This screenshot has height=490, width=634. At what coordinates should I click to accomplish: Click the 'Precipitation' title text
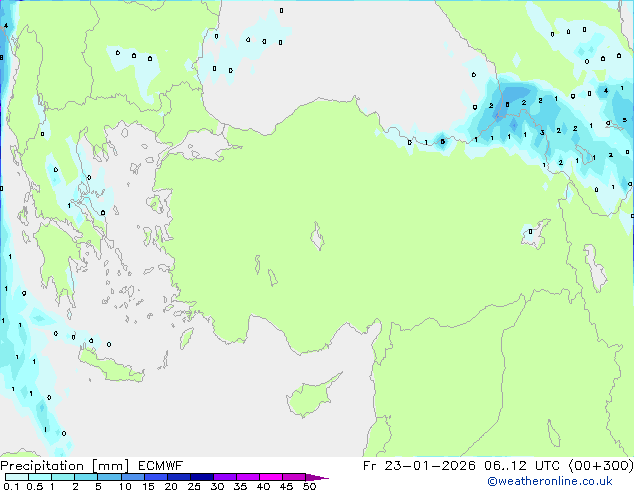tap(42, 466)
